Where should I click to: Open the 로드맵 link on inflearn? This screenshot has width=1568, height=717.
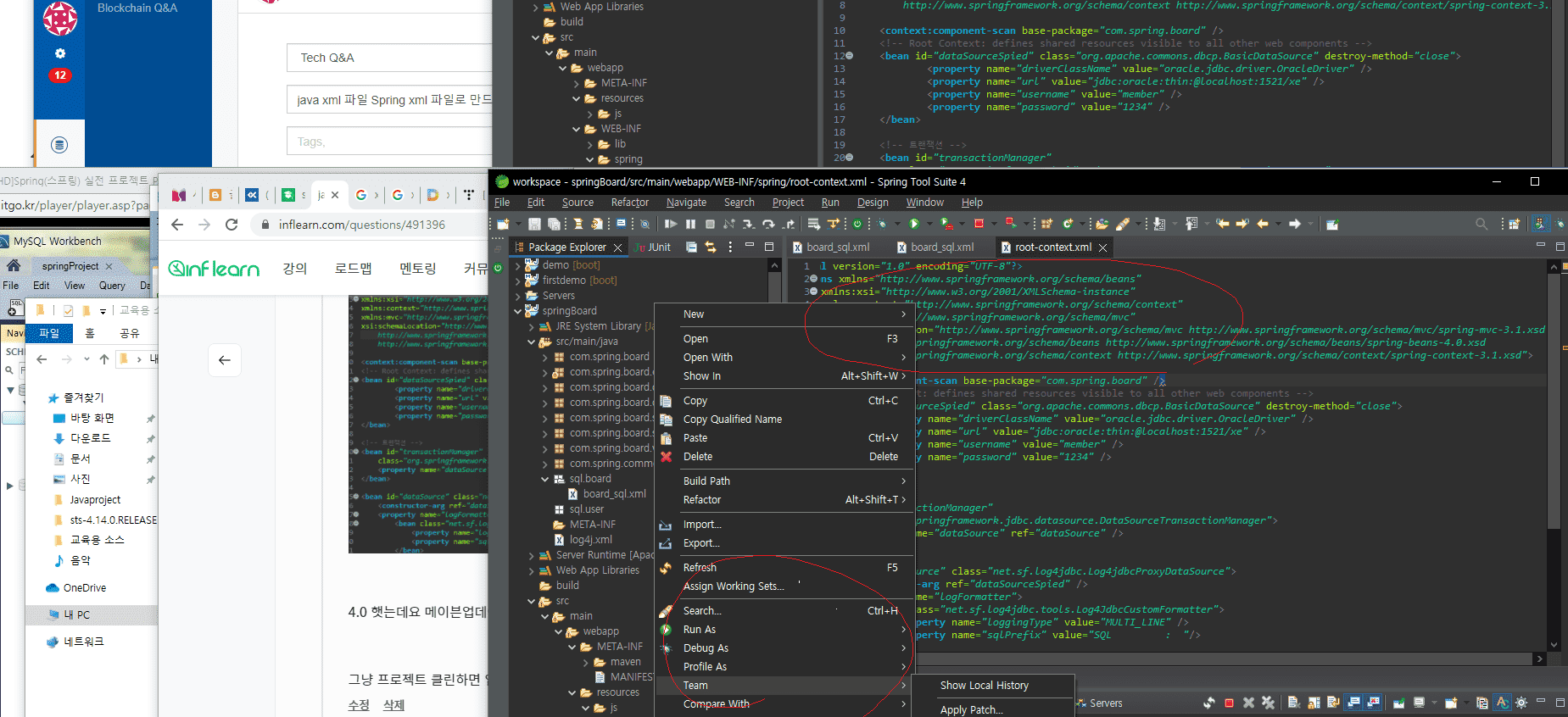353,269
